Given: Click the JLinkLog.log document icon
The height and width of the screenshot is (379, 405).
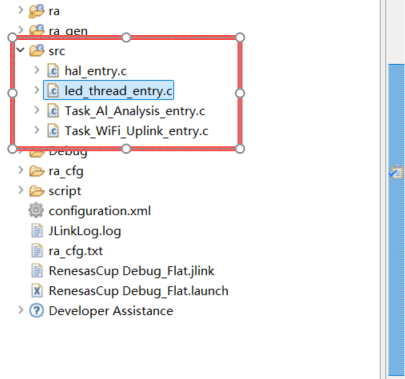Looking at the screenshot, I should coord(37,231).
